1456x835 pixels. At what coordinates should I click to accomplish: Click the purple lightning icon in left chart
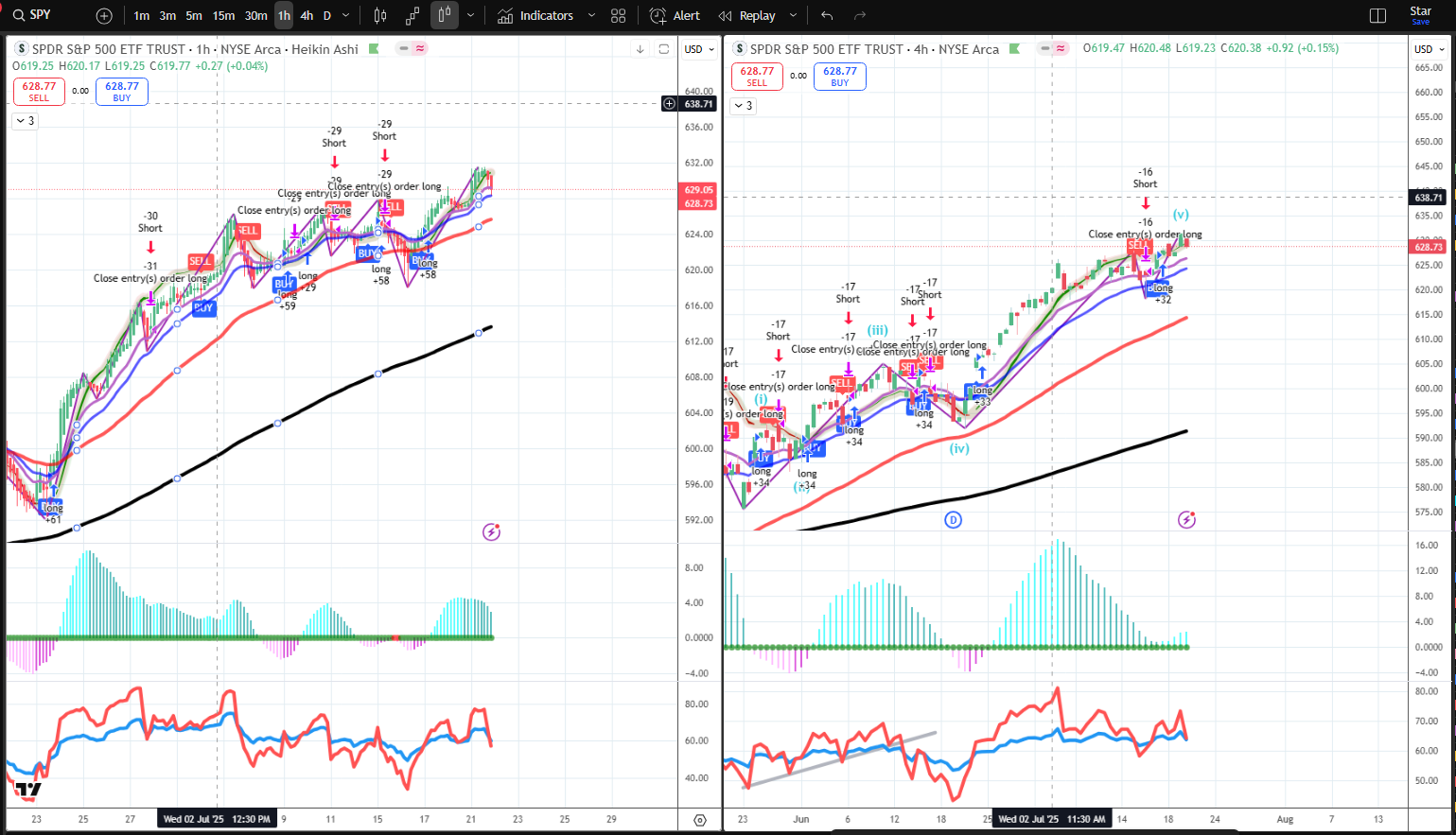491,532
